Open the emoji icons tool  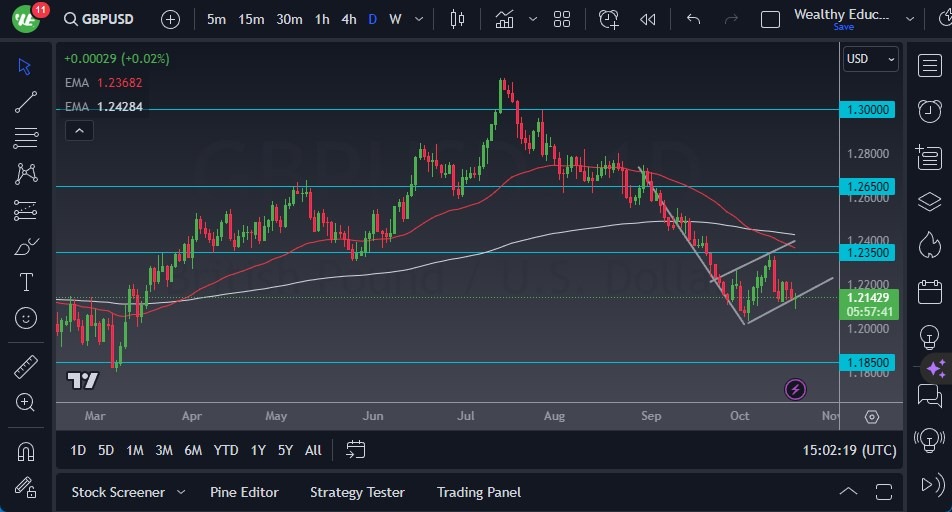tap(26, 318)
